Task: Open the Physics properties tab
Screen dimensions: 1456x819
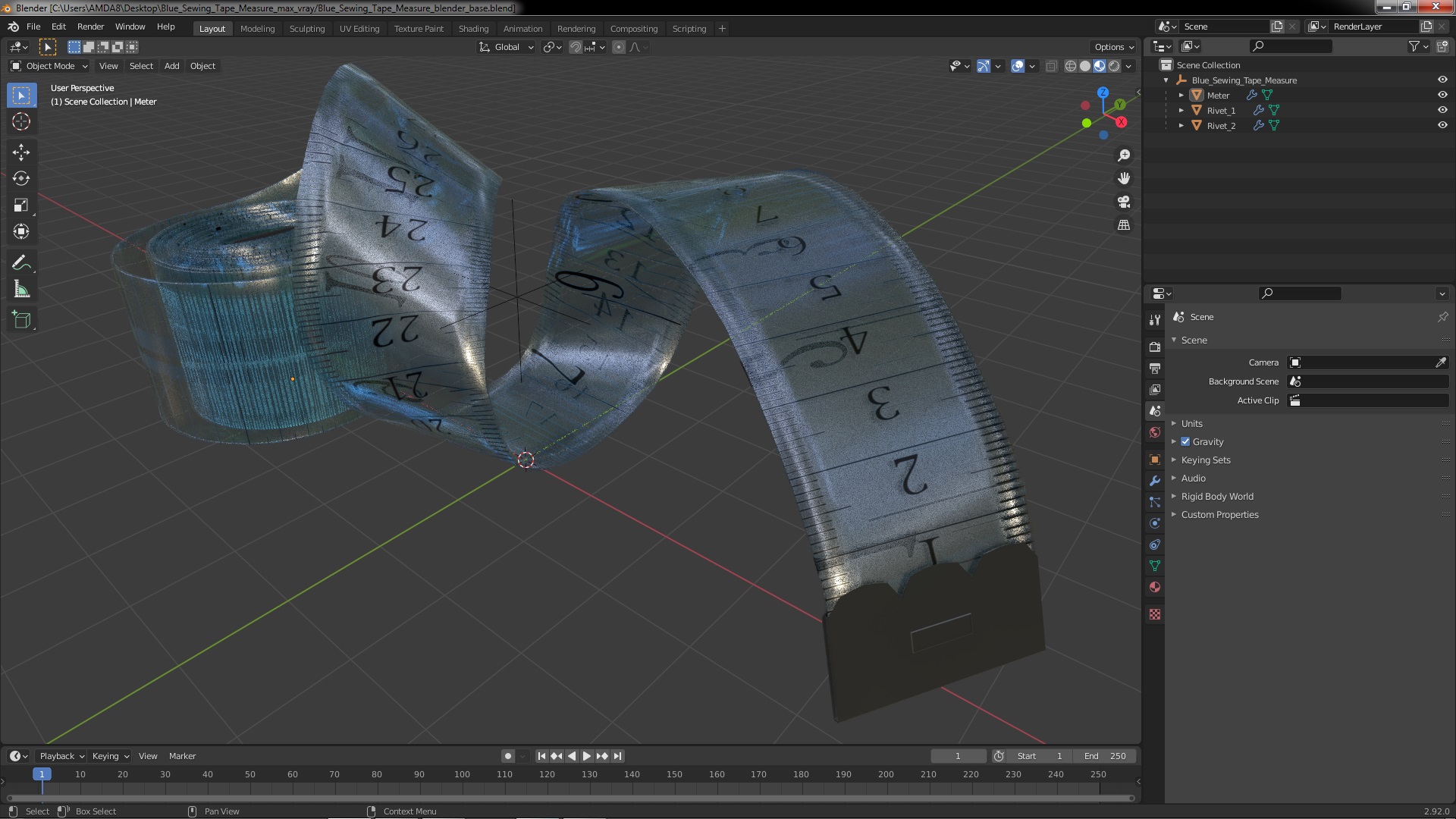Action: [x=1155, y=523]
